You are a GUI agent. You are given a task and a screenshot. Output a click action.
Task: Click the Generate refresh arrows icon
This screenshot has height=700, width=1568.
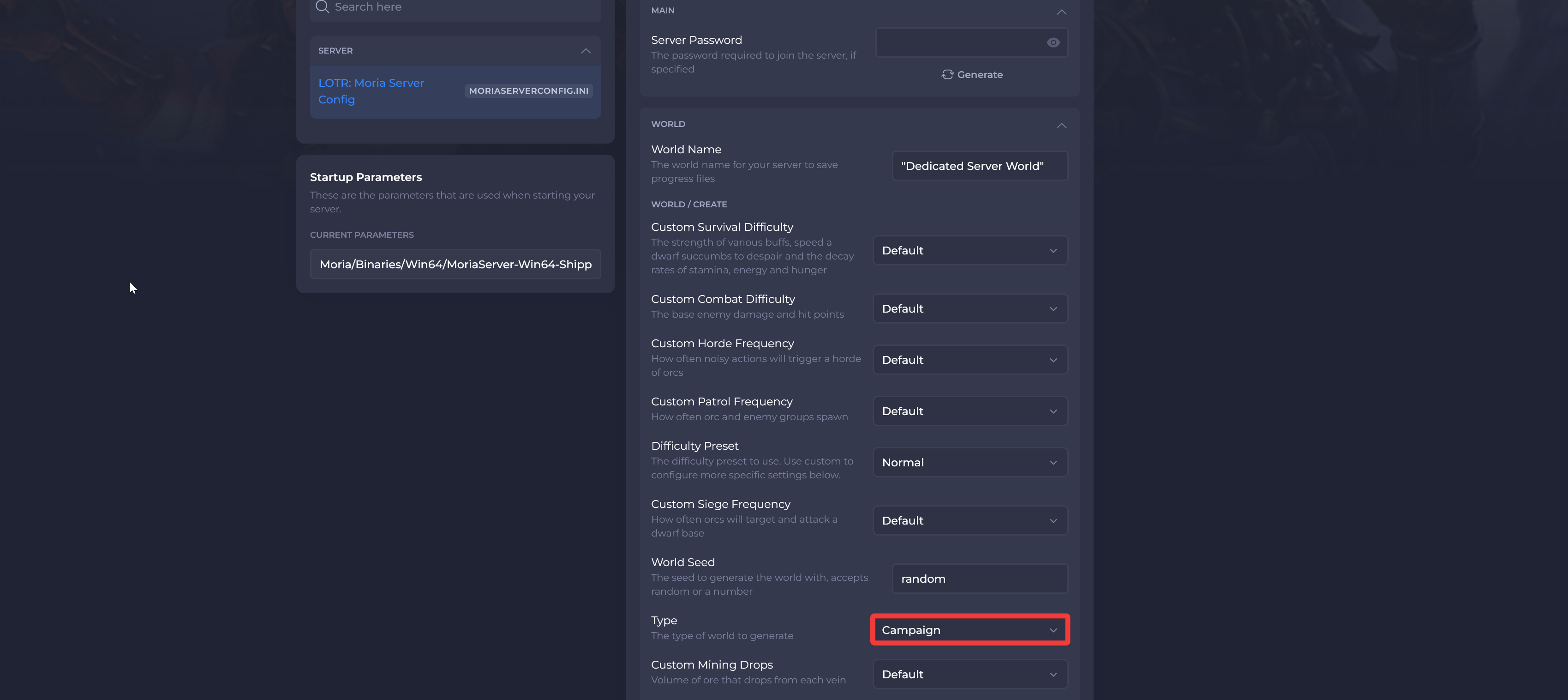pyautogui.click(x=947, y=74)
